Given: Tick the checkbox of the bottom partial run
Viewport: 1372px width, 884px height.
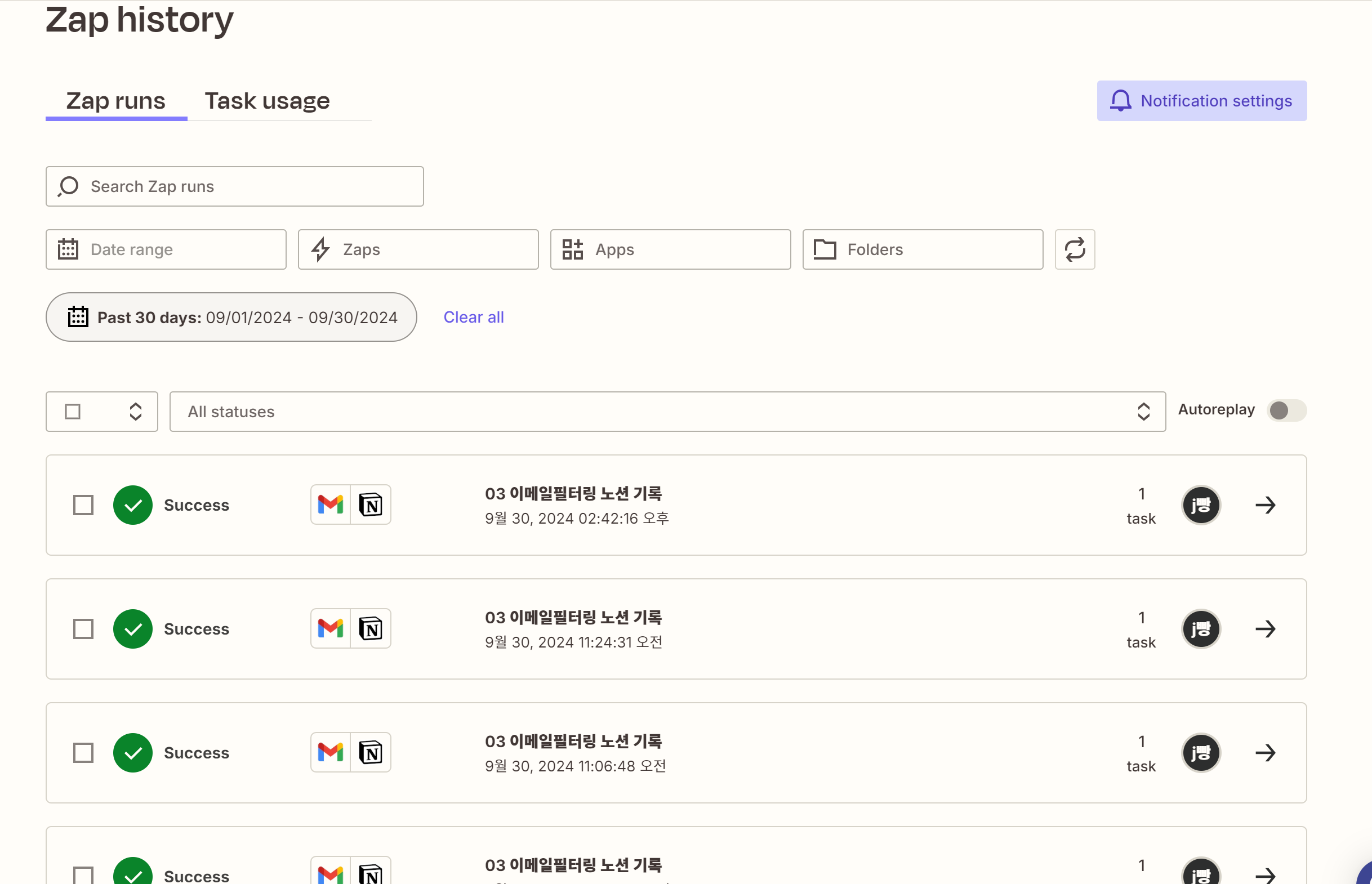Looking at the screenshot, I should tap(83, 876).
